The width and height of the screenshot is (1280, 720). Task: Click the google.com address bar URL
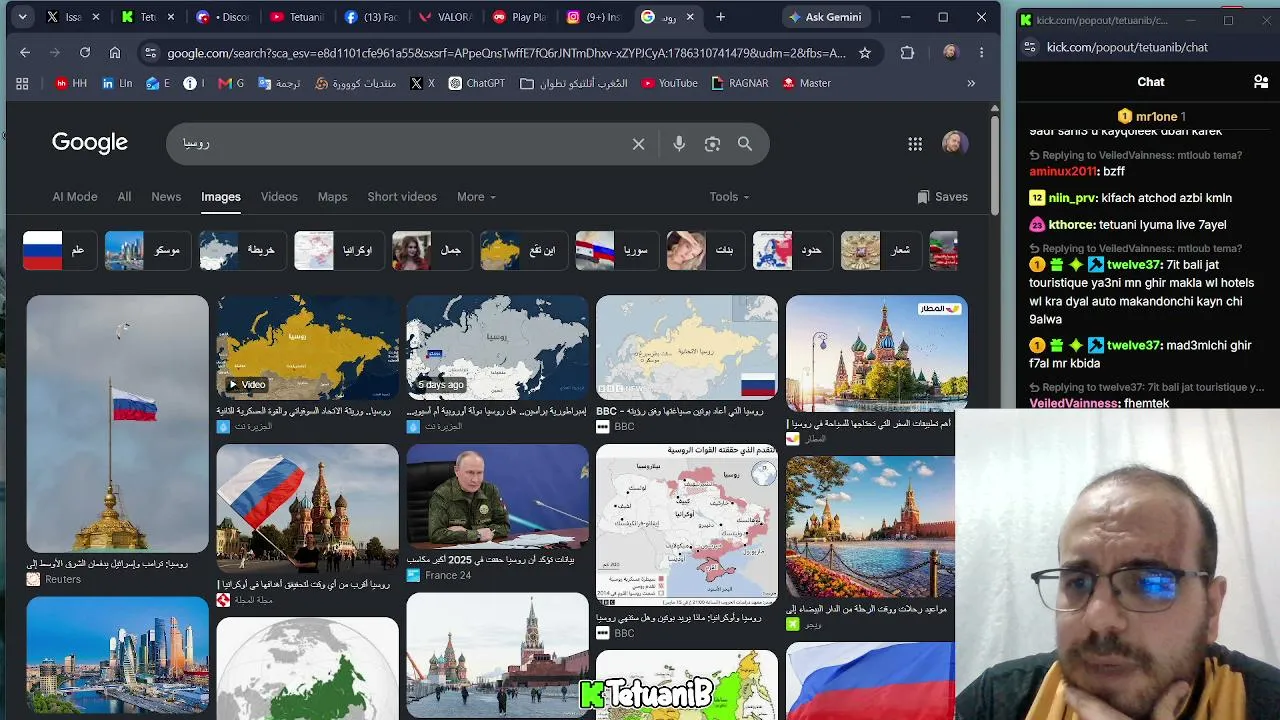click(506, 53)
